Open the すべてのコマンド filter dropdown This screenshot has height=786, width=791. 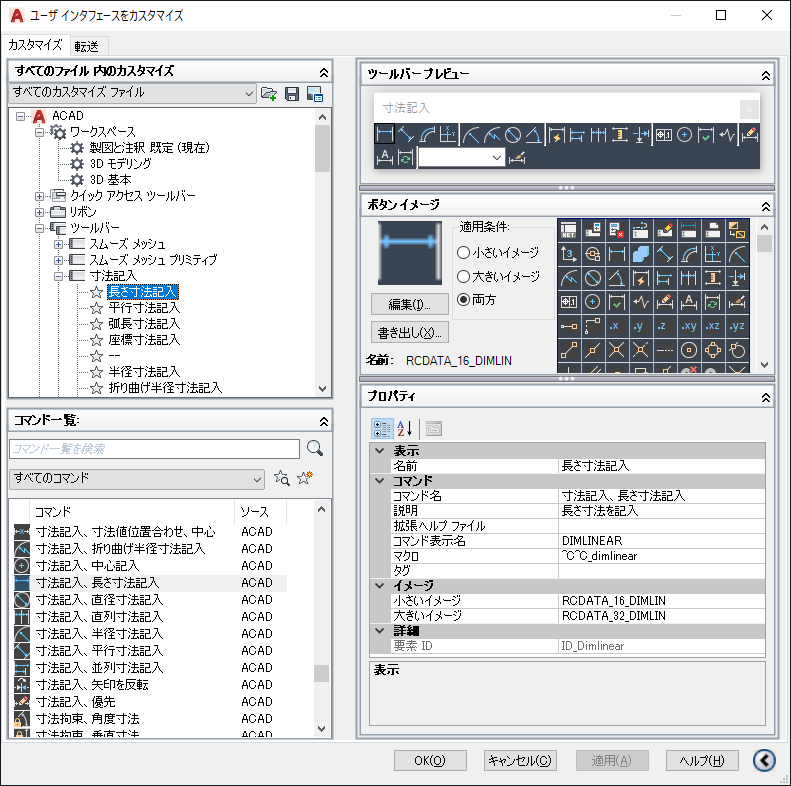pos(136,479)
